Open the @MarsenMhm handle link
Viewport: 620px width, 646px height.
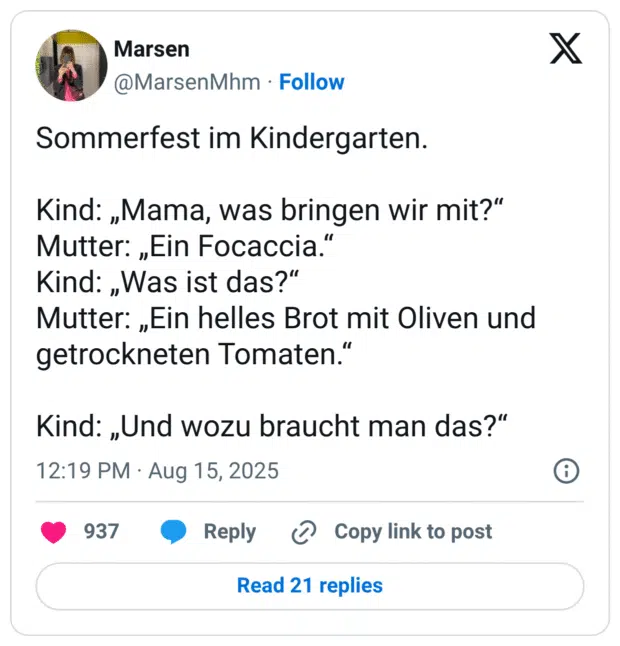187,82
